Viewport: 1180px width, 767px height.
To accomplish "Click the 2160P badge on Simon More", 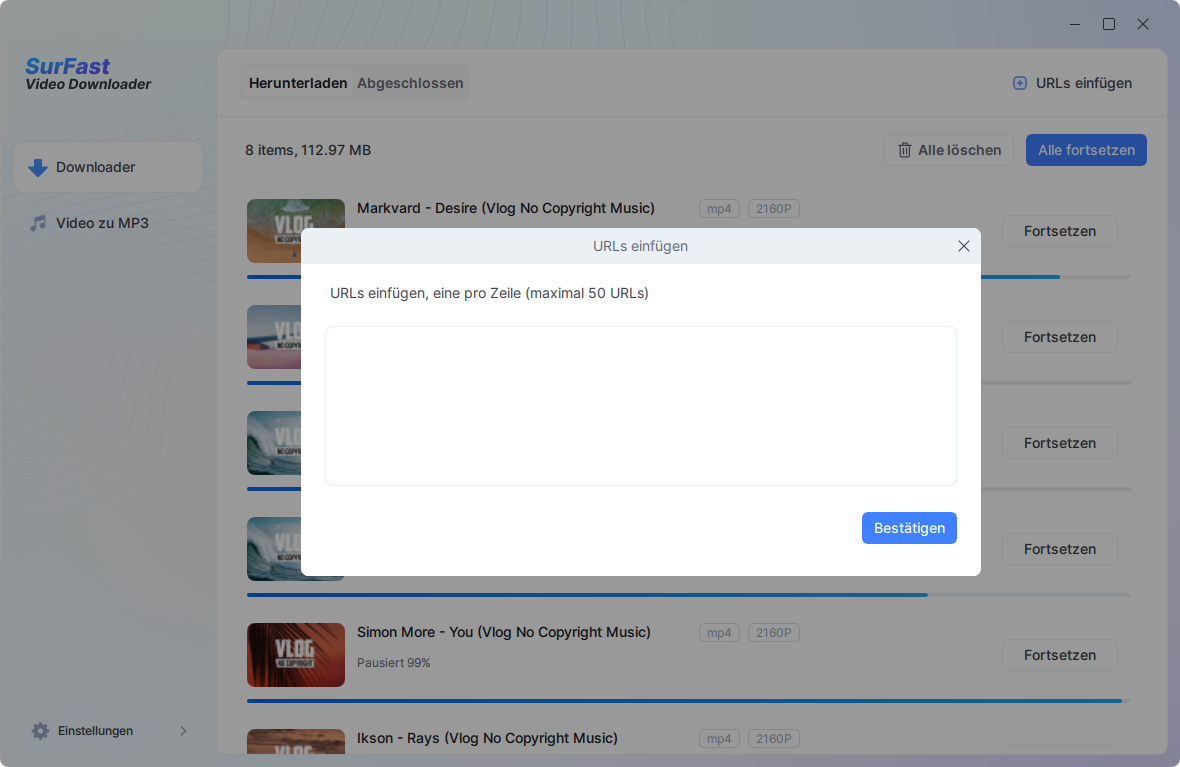I will tap(773, 632).
